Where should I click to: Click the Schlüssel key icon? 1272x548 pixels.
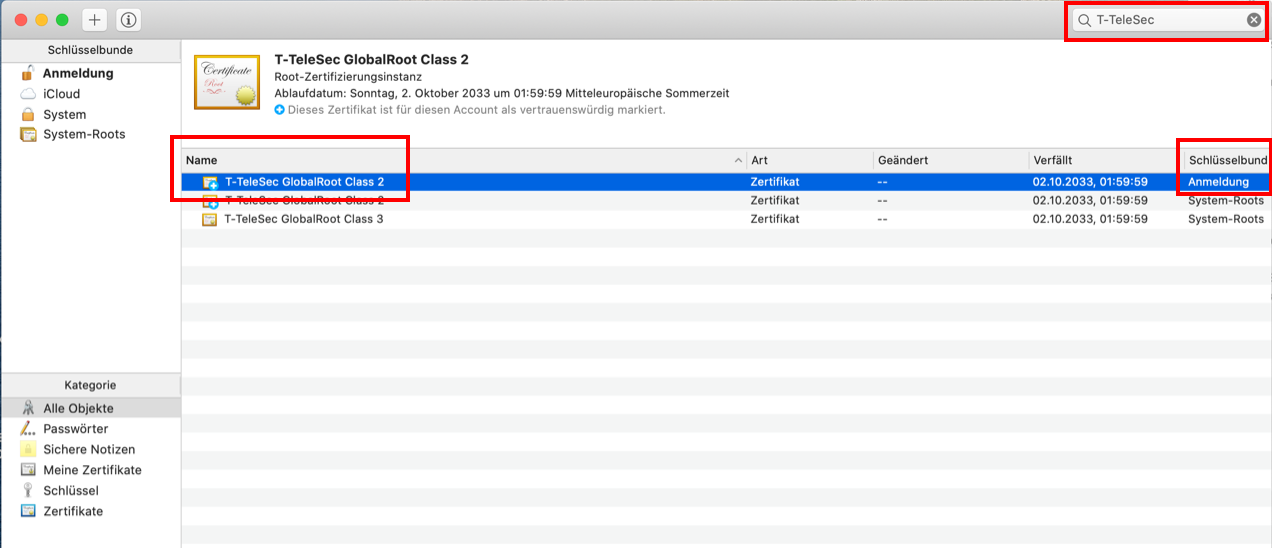tap(28, 490)
